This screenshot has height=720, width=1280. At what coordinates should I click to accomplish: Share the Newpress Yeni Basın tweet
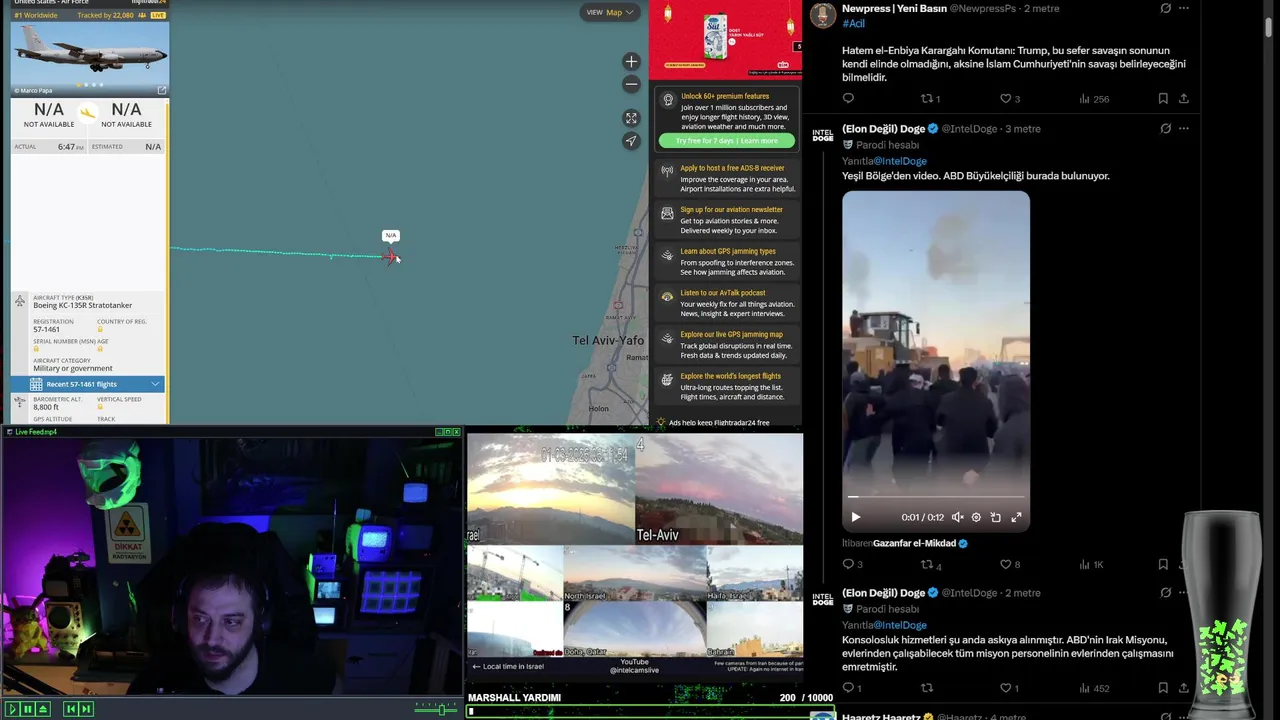pyautogui.click(x=1184, y=98)
